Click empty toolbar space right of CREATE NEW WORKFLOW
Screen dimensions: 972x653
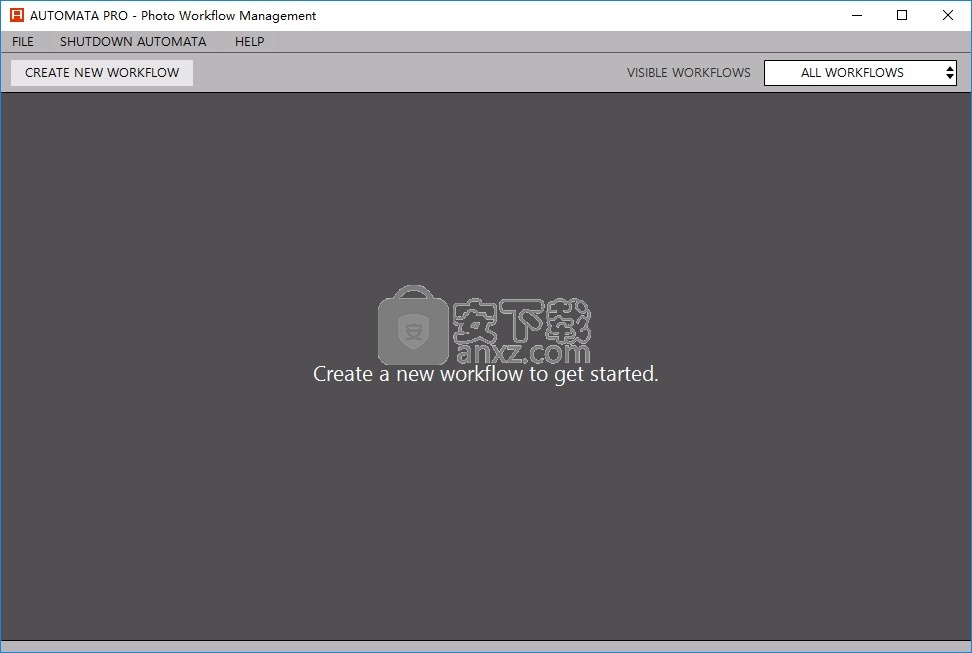(x=400, y=73)
